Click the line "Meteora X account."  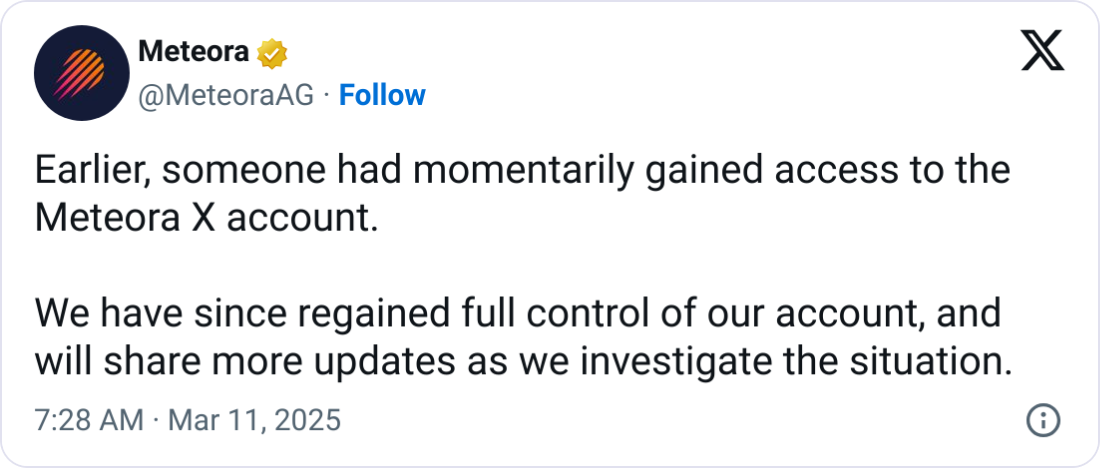(x=207, y=218)
